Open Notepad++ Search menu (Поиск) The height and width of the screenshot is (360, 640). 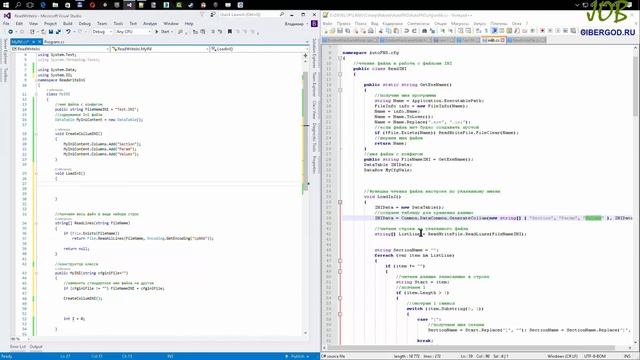[x=360, y=24]
